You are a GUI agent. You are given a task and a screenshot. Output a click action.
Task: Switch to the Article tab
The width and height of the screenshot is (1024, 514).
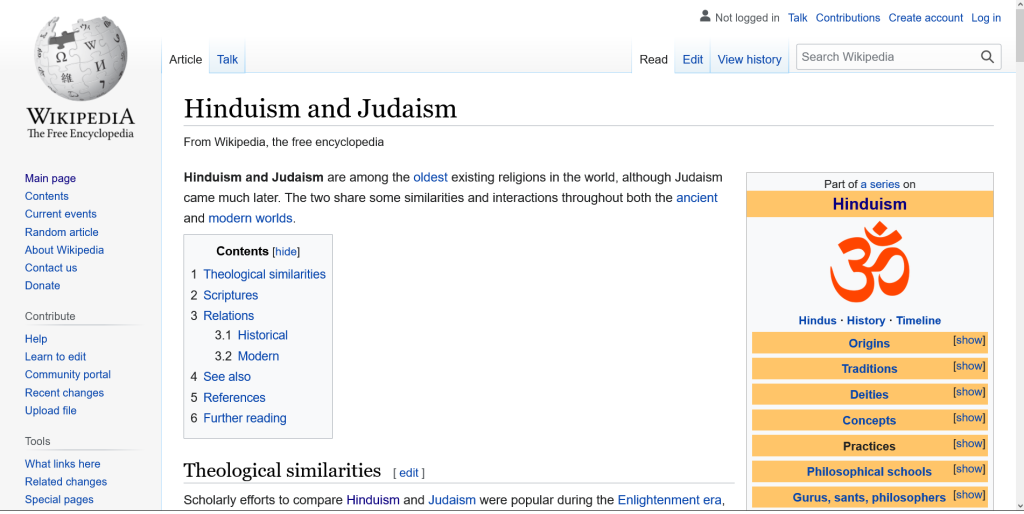tap(185, 59)
